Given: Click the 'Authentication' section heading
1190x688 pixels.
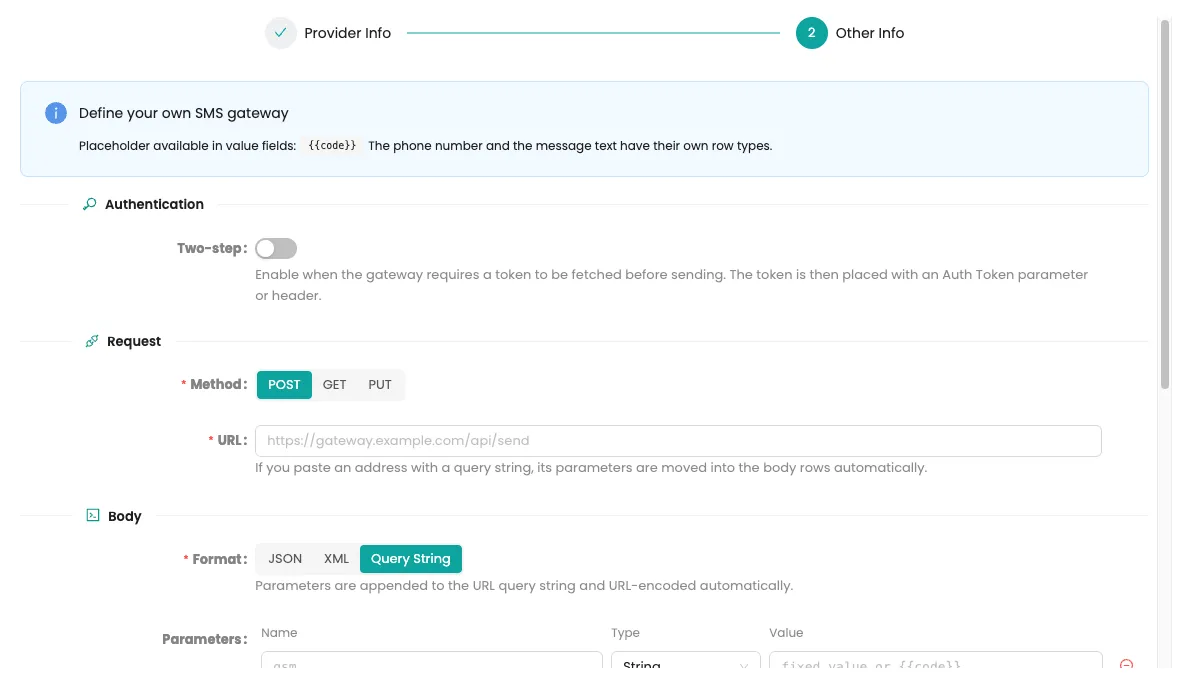Looking at the screenshot, I should [x=154, y=204].
